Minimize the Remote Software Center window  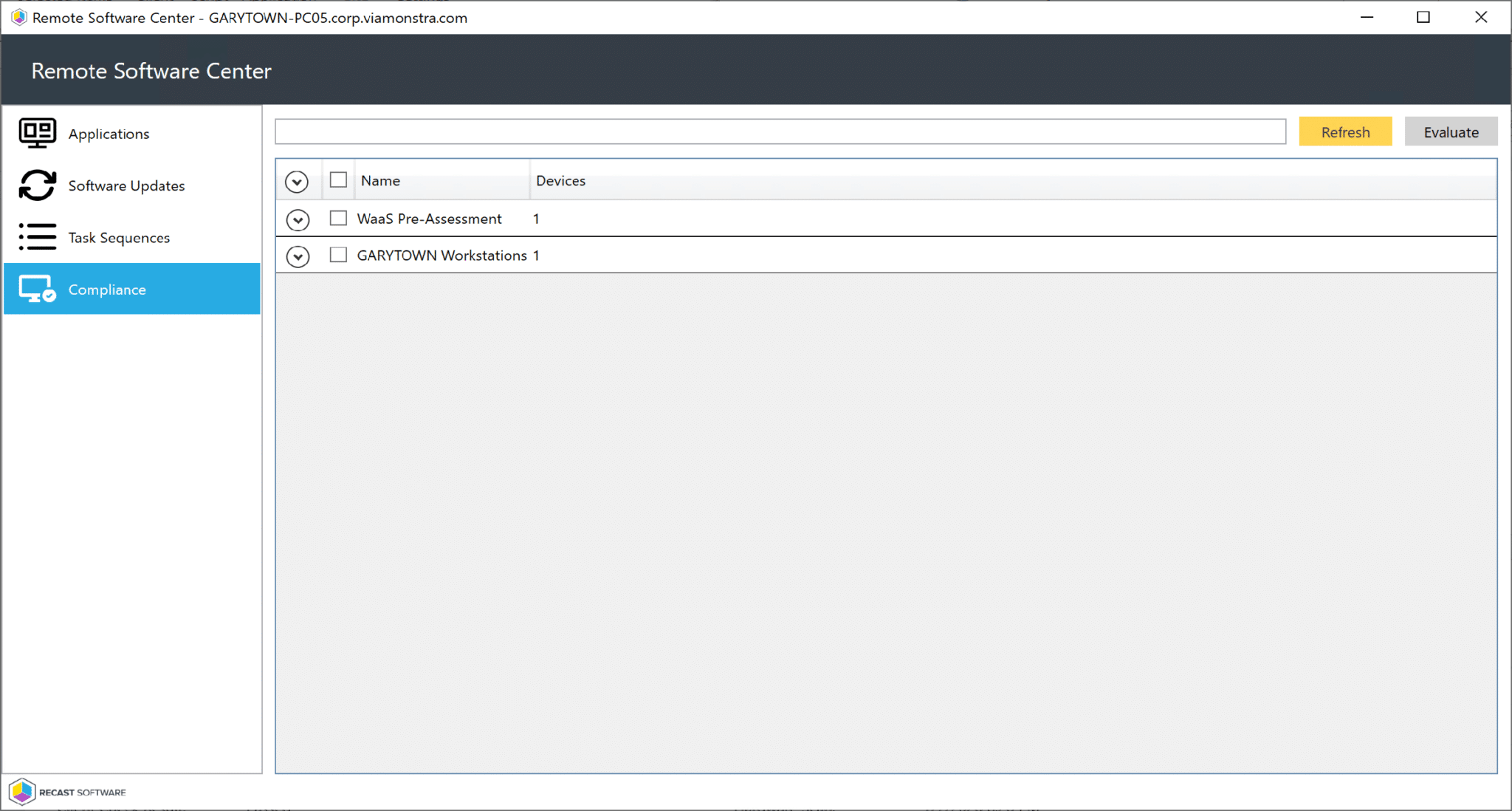(x=1367, y=17)
